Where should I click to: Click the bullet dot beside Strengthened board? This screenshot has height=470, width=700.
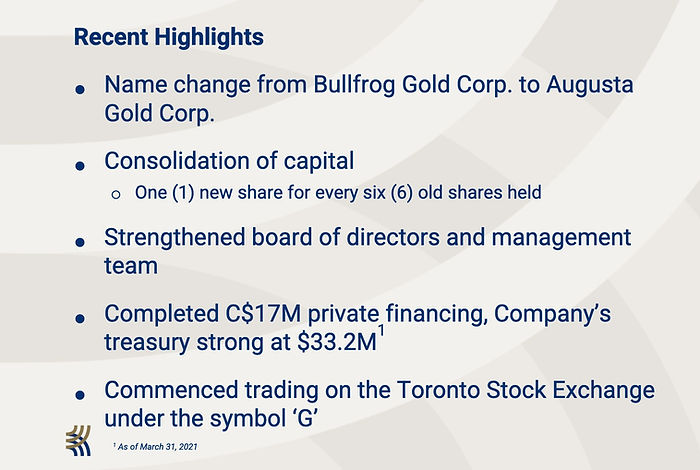[x=80, y=242]
